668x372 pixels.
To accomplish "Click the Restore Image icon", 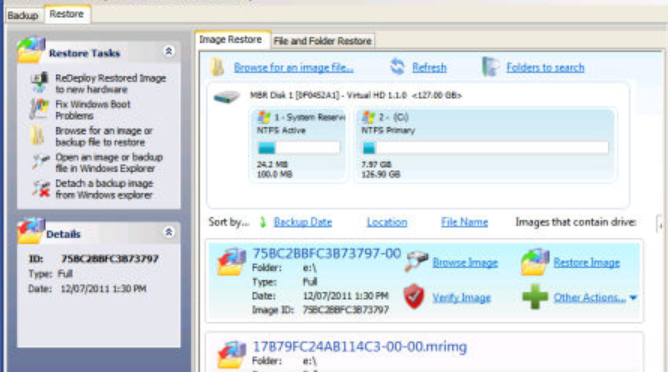I will pyautogui.click(x=535, y=262).
